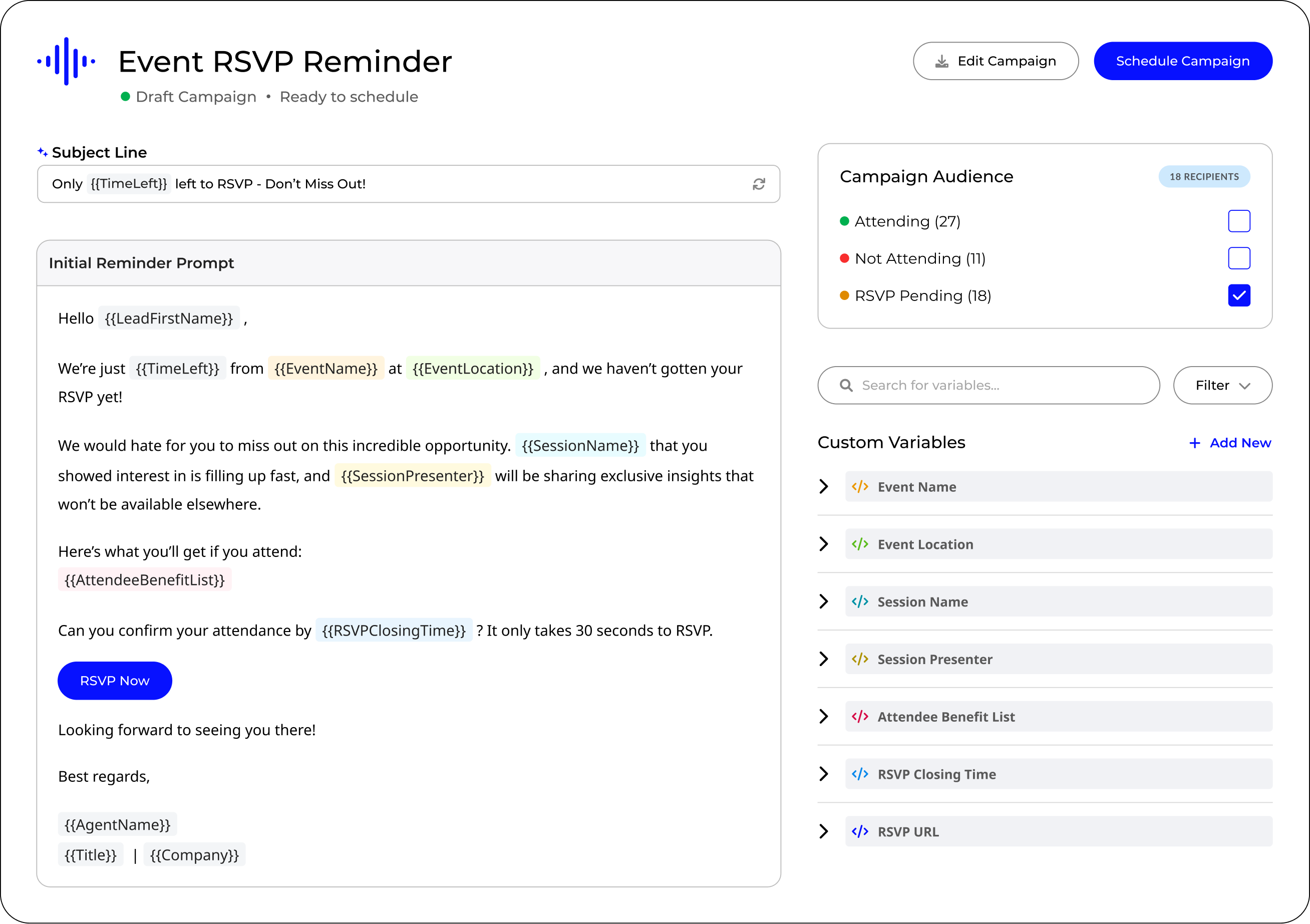Click the {{AttendeeBenefitList}} variable tag
The image size is (1310, 924).
[x=145, y=580]
